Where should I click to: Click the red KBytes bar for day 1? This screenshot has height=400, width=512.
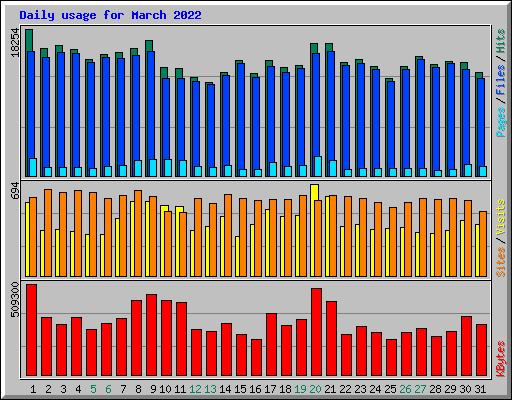(31, 330)
